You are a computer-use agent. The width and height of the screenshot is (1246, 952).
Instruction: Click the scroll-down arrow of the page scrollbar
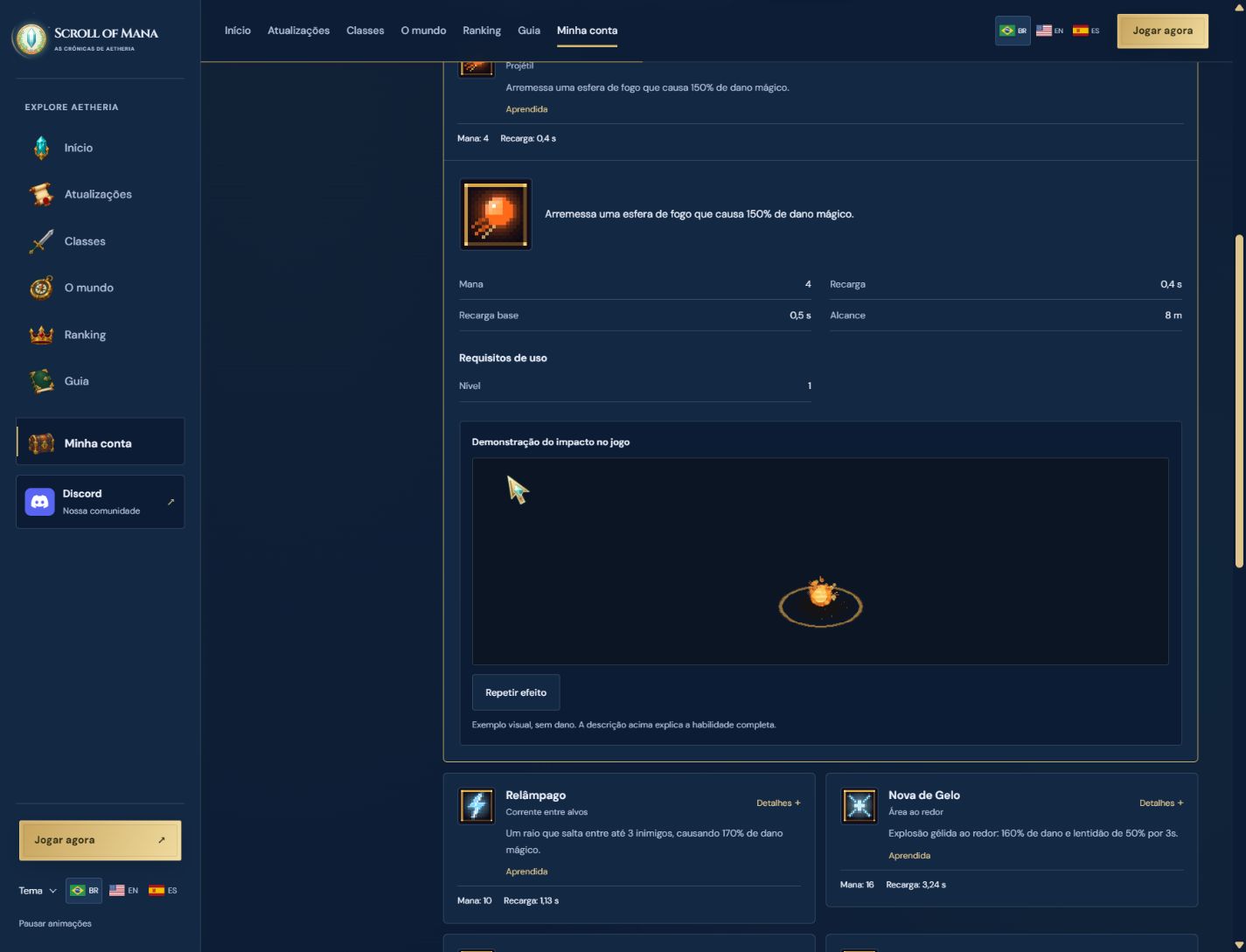pos(1239,944)
